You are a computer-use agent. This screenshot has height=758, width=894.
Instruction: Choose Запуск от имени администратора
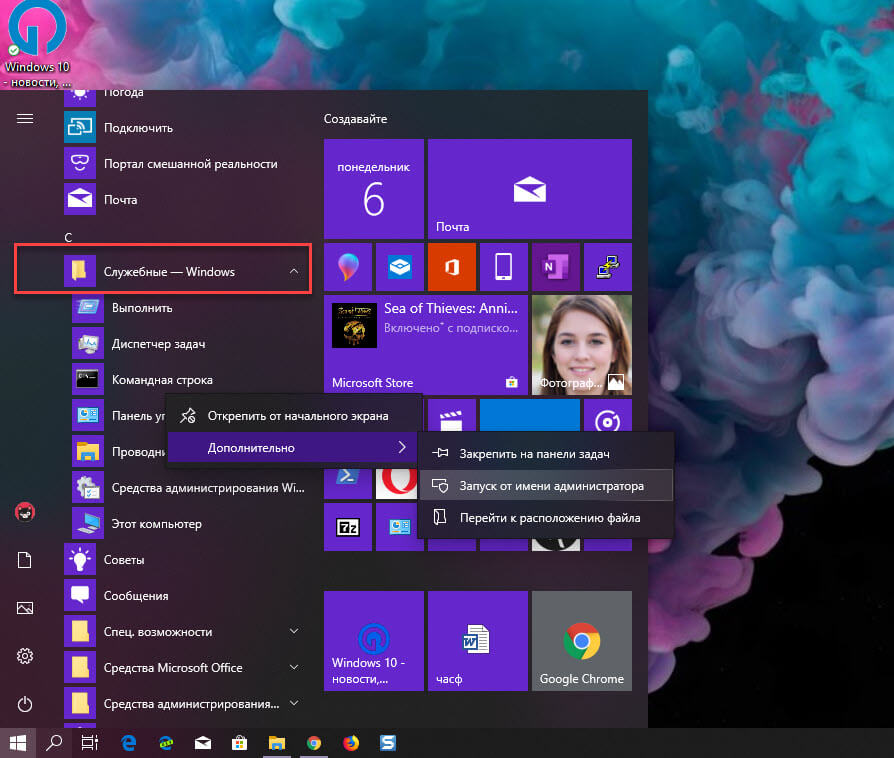pos(546,486)
